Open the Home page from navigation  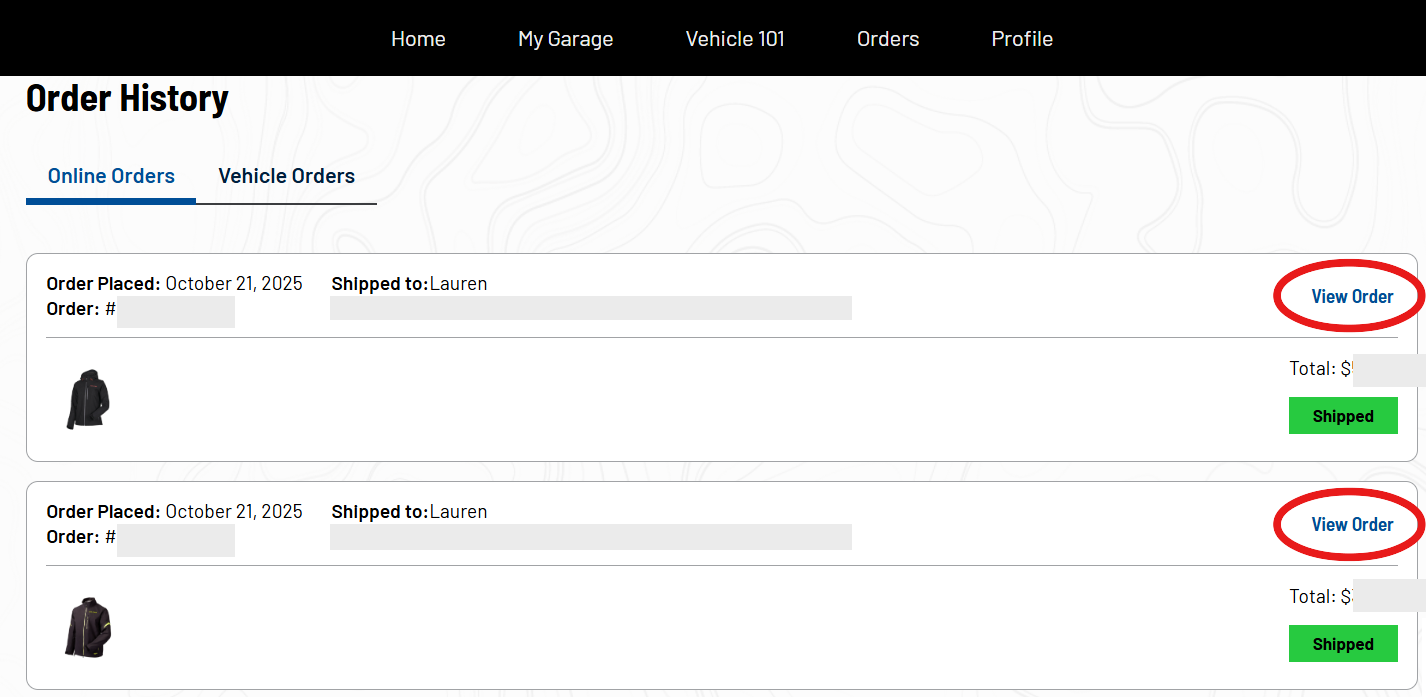coord(418,39)
